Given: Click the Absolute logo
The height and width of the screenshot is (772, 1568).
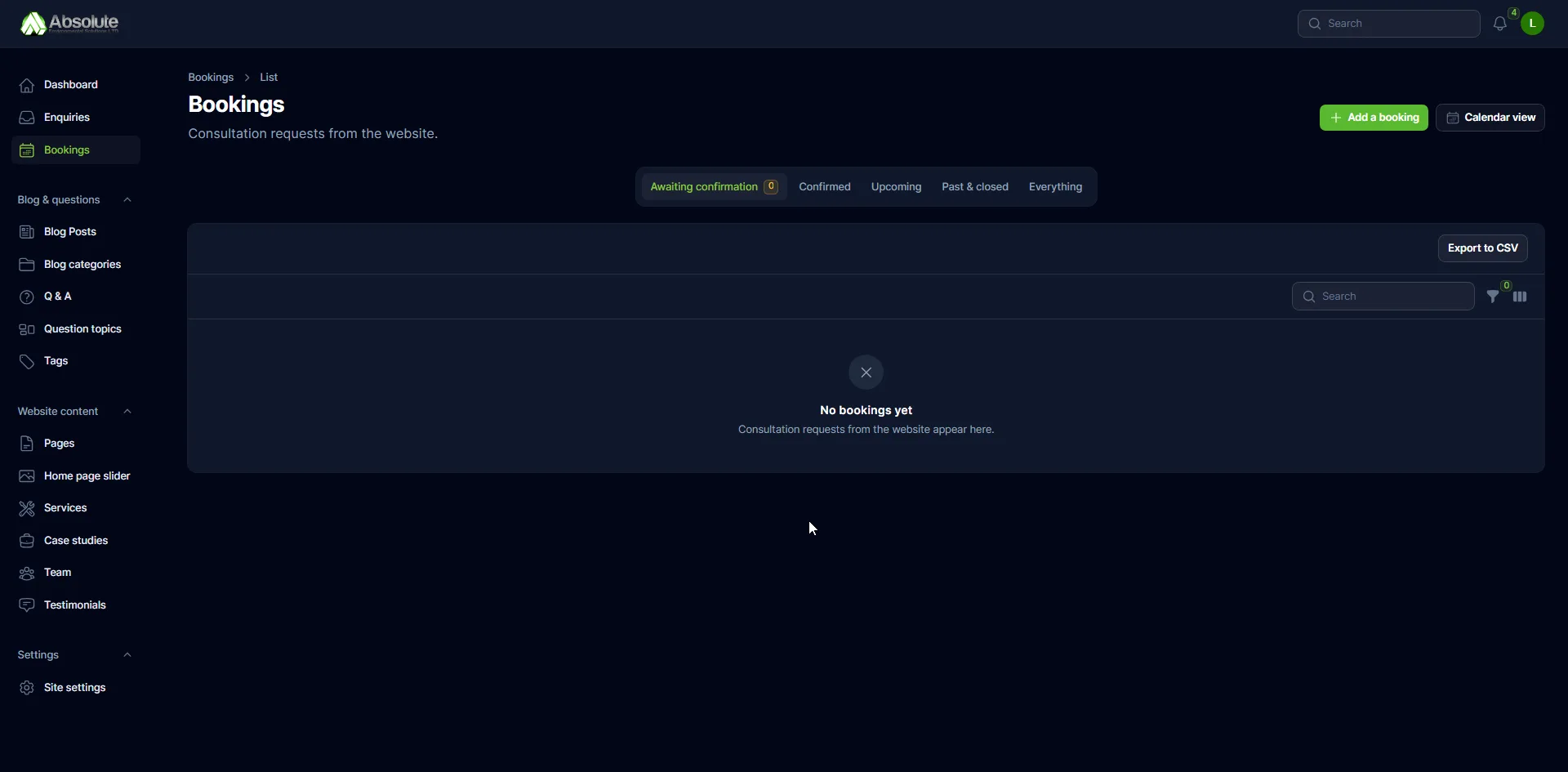Looking at the screenshot, I should 69,24.
